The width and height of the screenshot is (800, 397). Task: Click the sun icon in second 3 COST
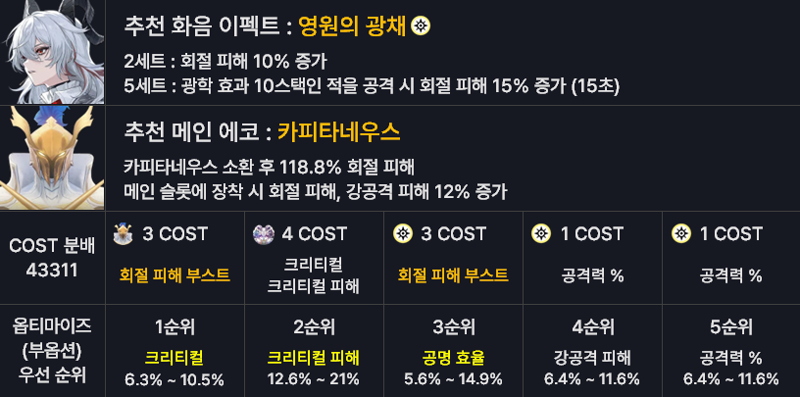[403, 234]
